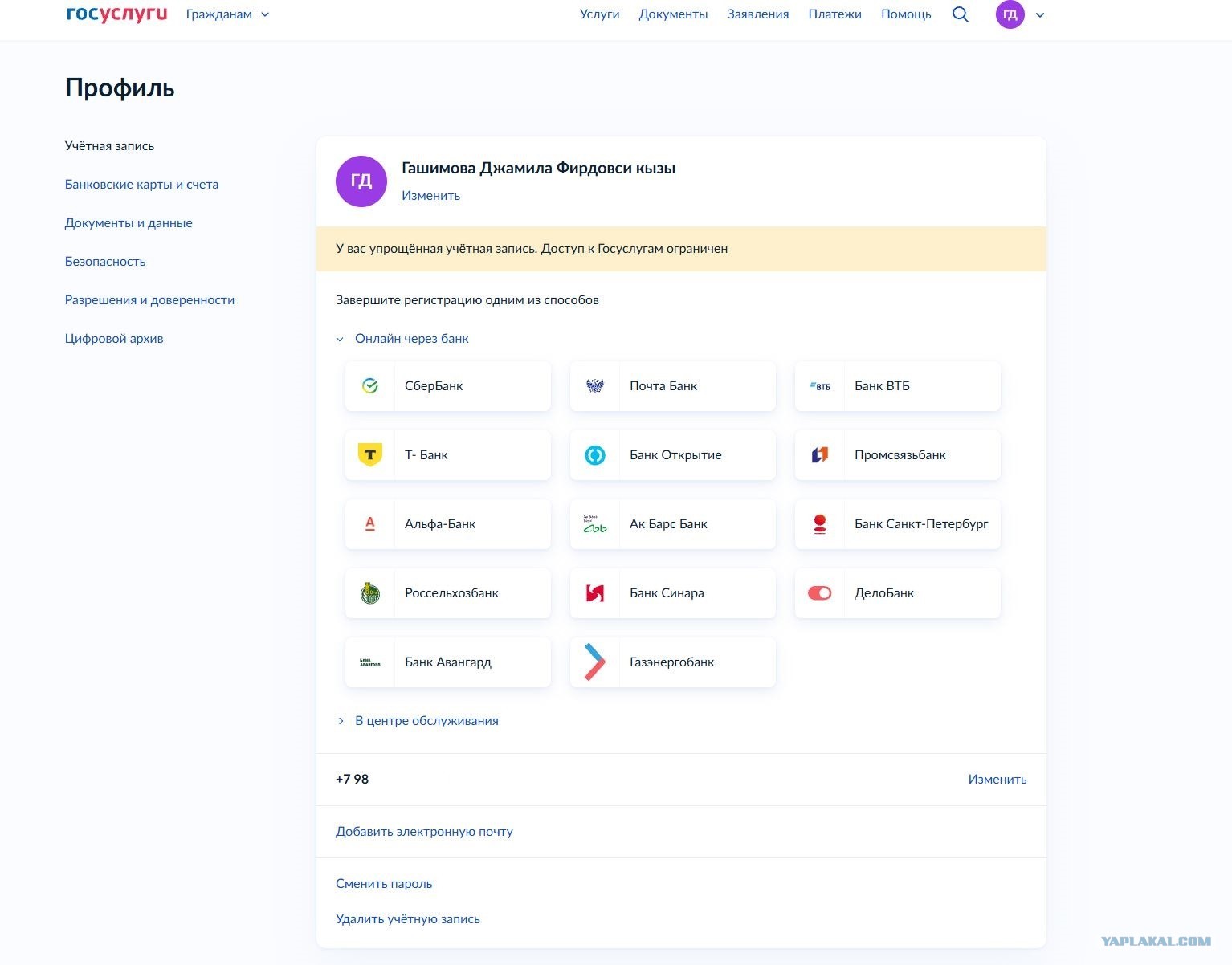This screenshot has width=1232, height=965.
Task: Open the Гражданам audience dropdown
Action: [228, 14]
